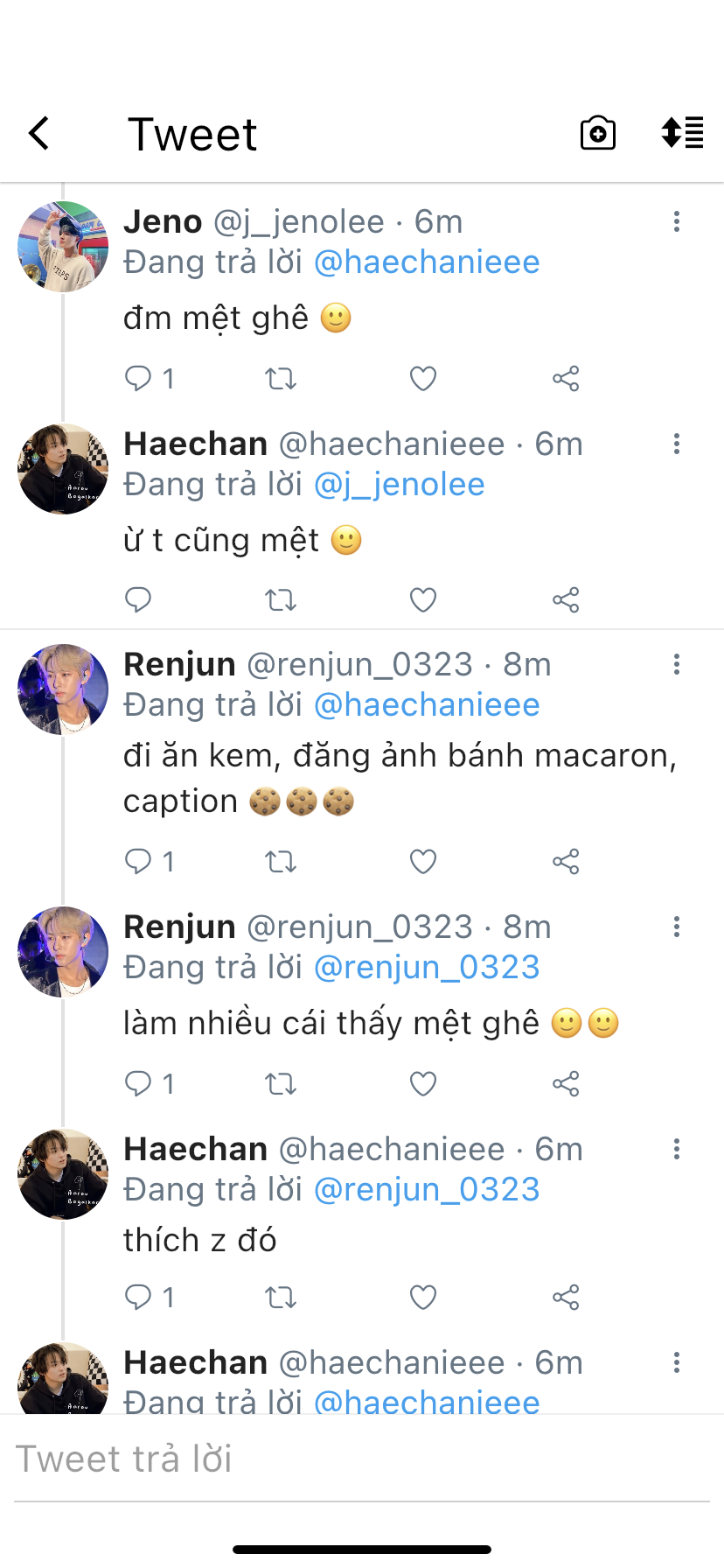This screenshot has width=724, height=1568.
Task: Share Renjun's "làm nhiều cái" tweet
Action: 566,1084
